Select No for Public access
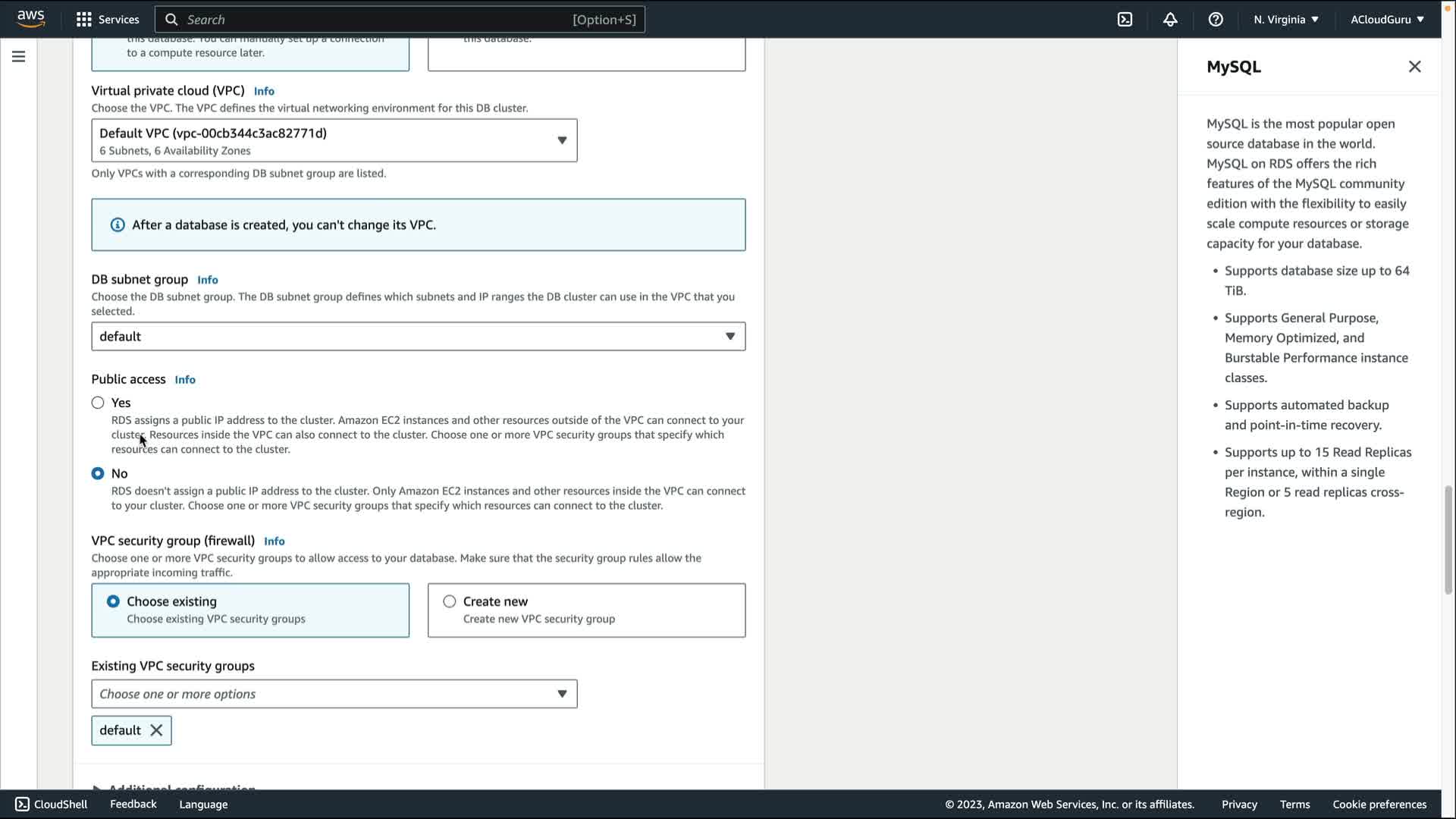The height and width of the screenshot is (819, 1456). 98,473
